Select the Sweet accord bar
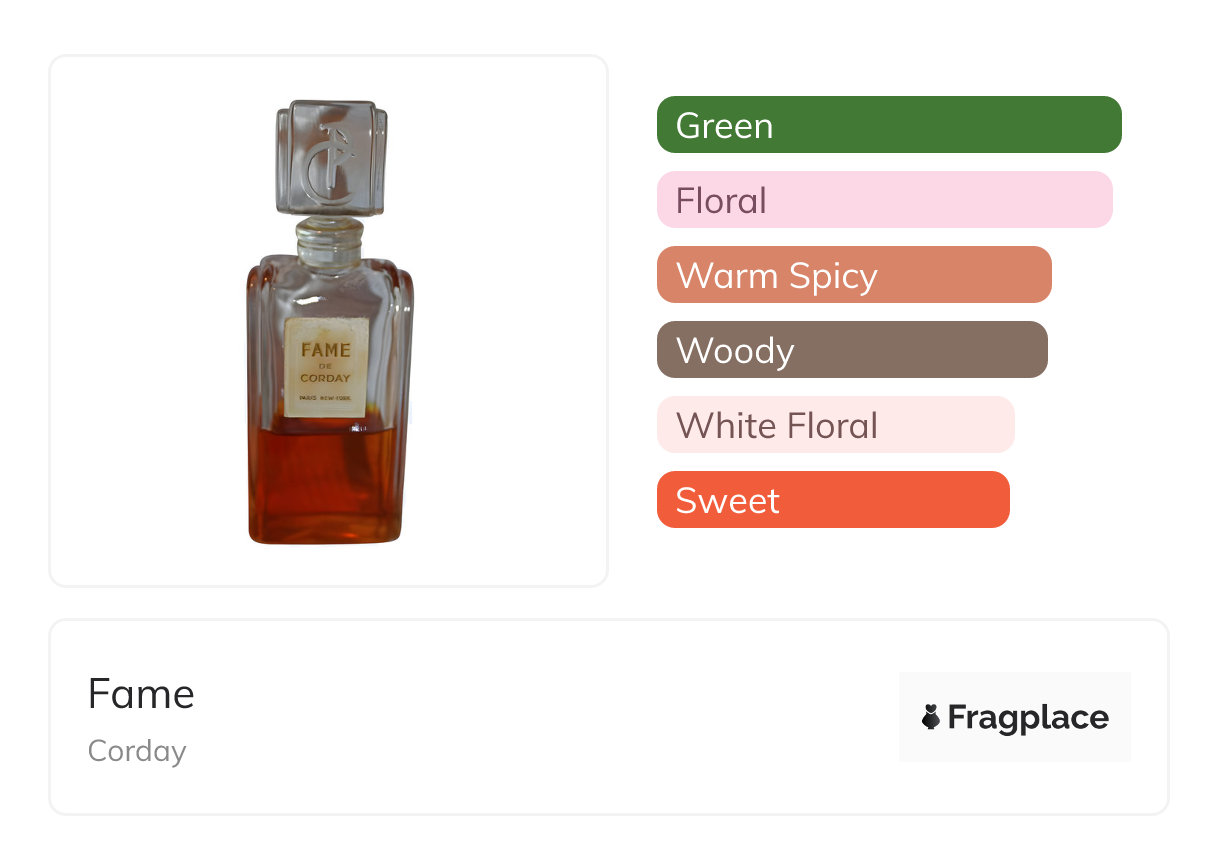The width and height of the screenshot is (1218, 864). click(833, 500)
